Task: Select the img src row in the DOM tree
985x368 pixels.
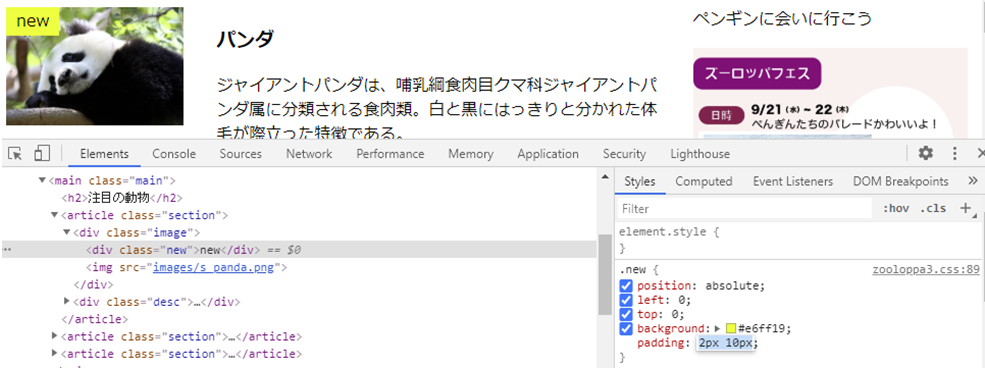Action: [187, 268]
